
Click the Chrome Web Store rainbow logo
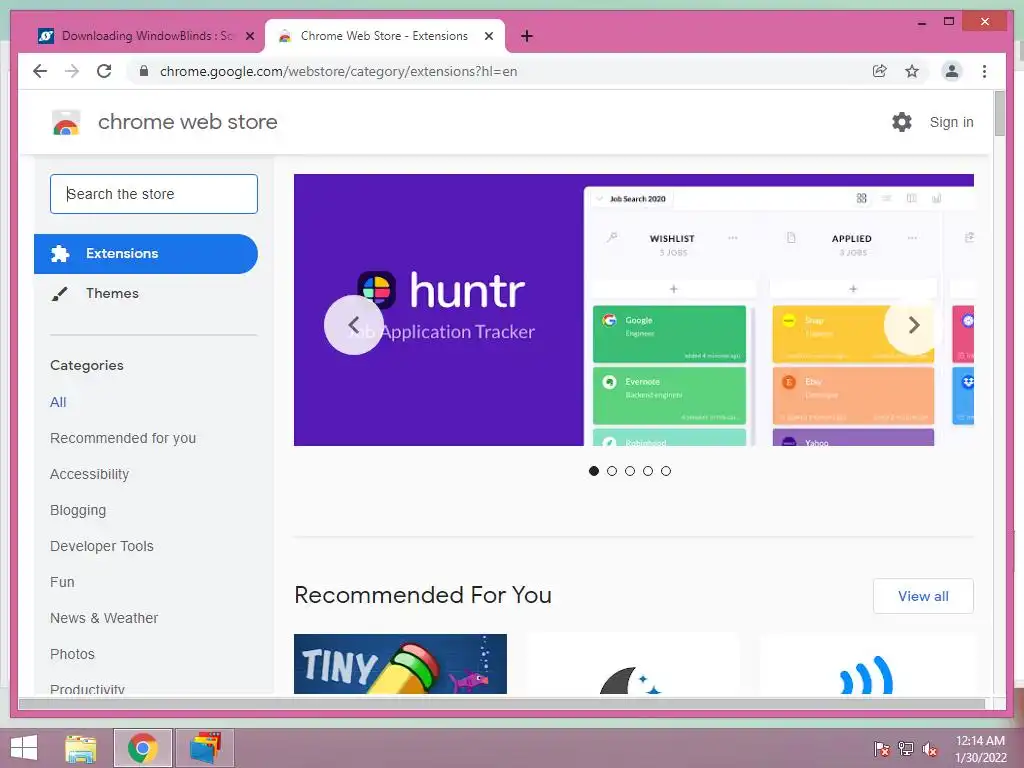click(x=66, y=122)
